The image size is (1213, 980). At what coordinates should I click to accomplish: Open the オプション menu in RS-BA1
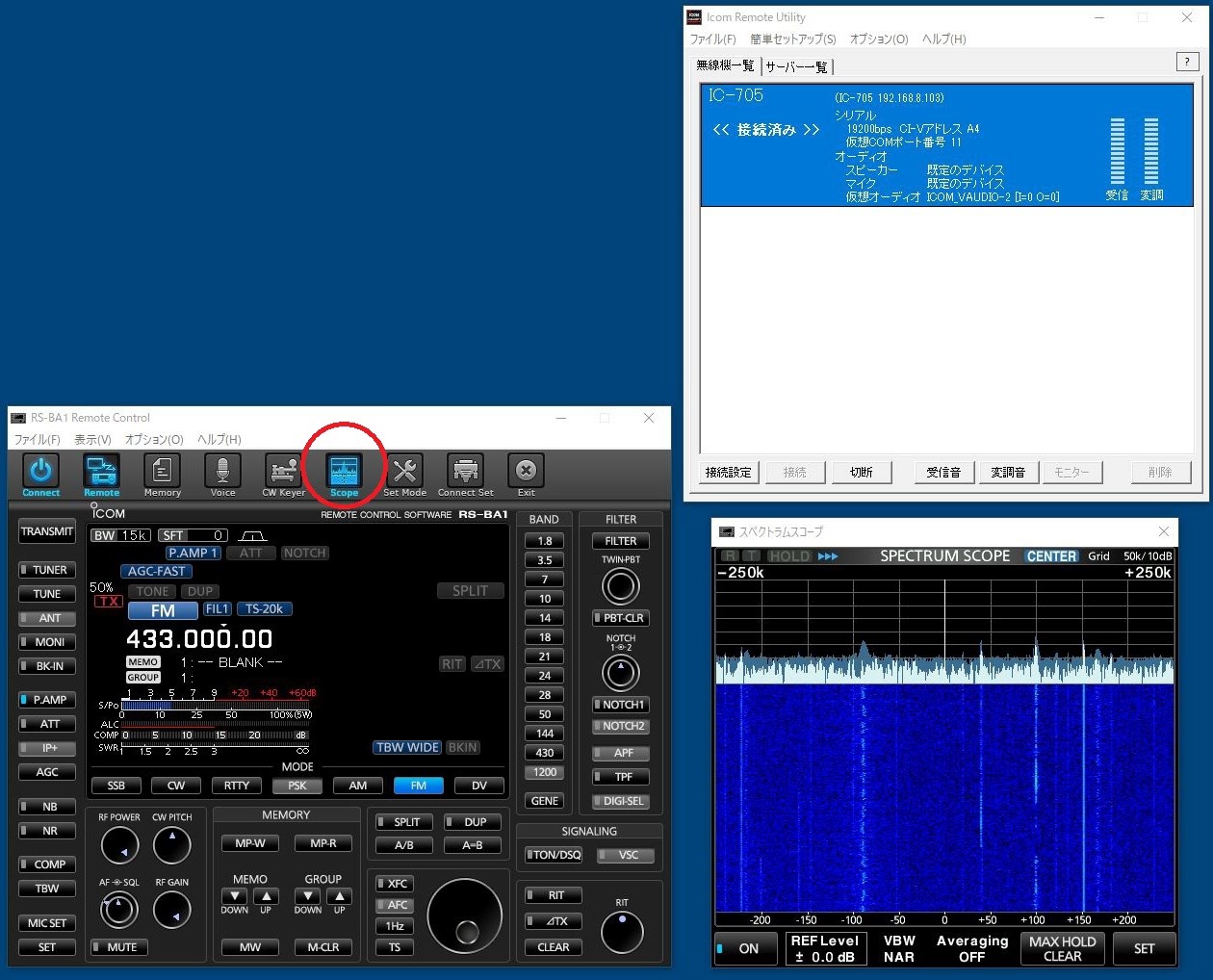154,439
